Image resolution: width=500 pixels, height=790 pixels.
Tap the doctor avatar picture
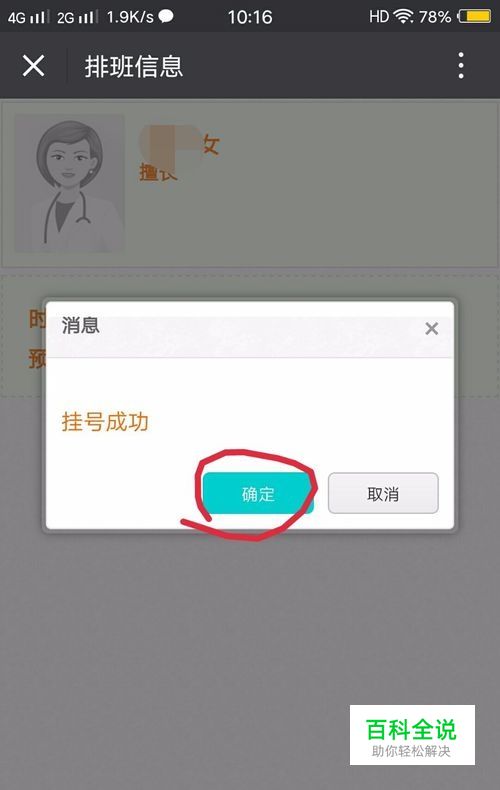(70, 183)
